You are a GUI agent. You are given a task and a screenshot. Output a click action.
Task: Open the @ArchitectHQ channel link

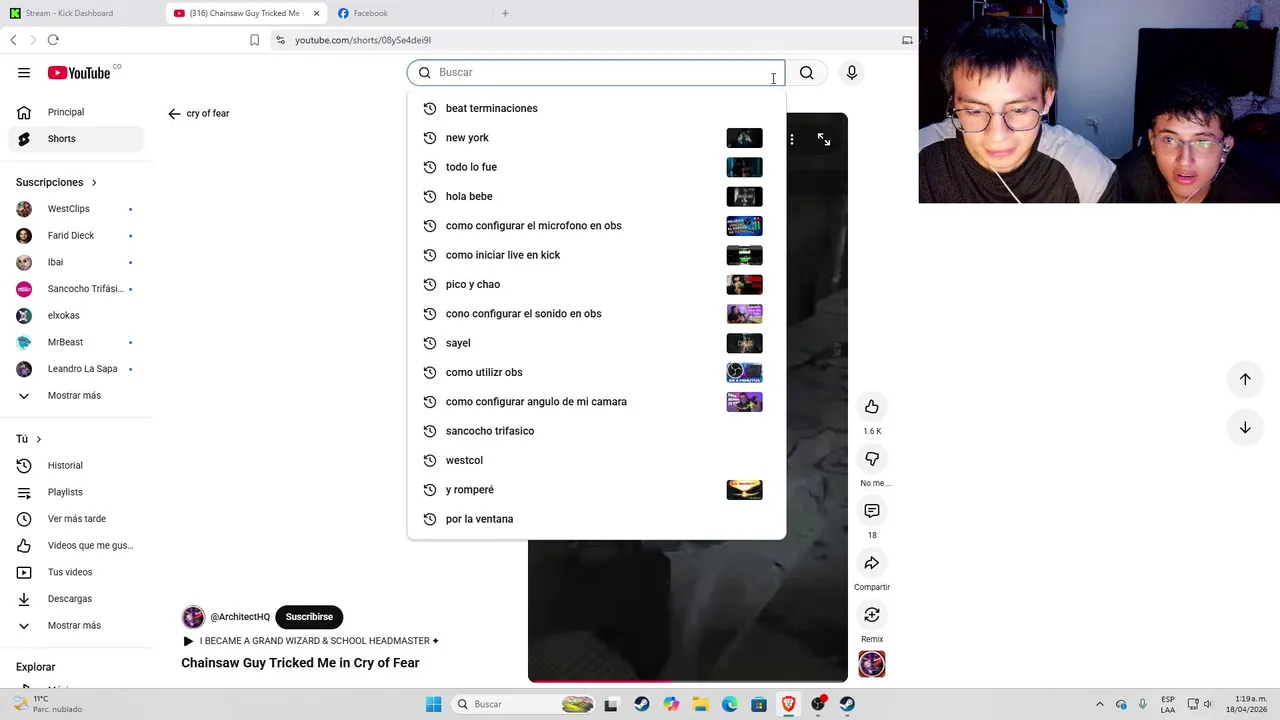click(240, 617)
